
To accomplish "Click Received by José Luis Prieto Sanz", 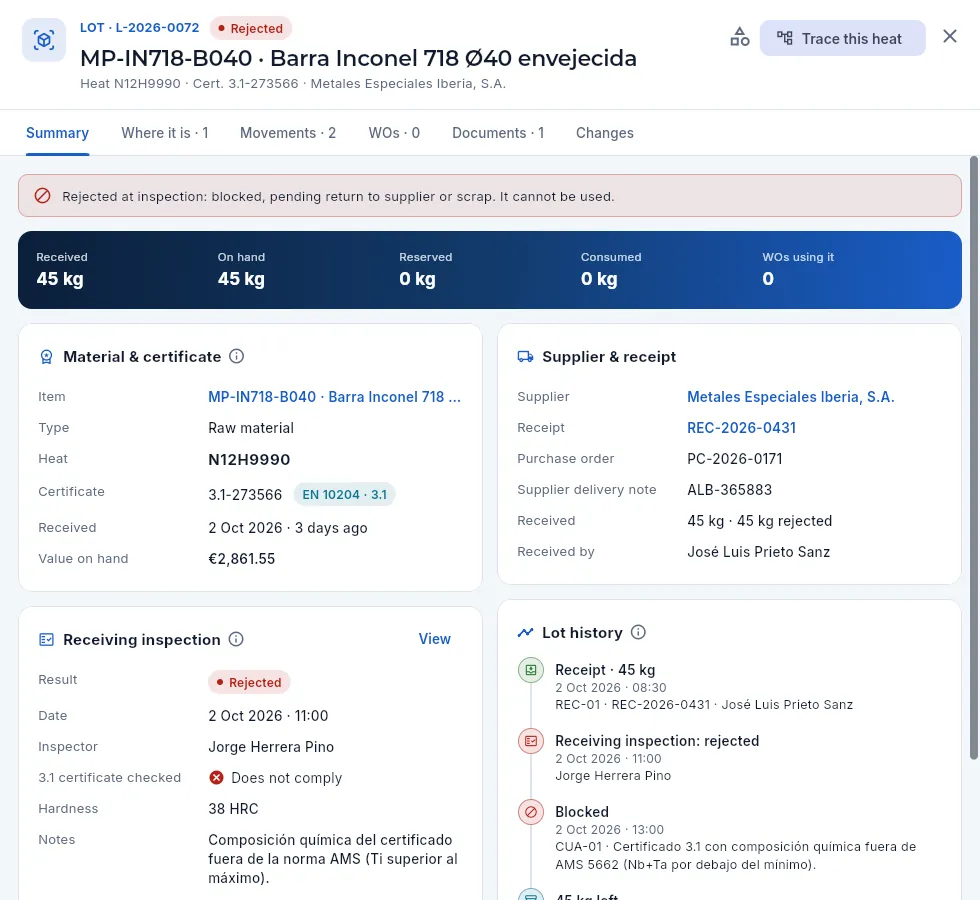I will coord(758,552).
